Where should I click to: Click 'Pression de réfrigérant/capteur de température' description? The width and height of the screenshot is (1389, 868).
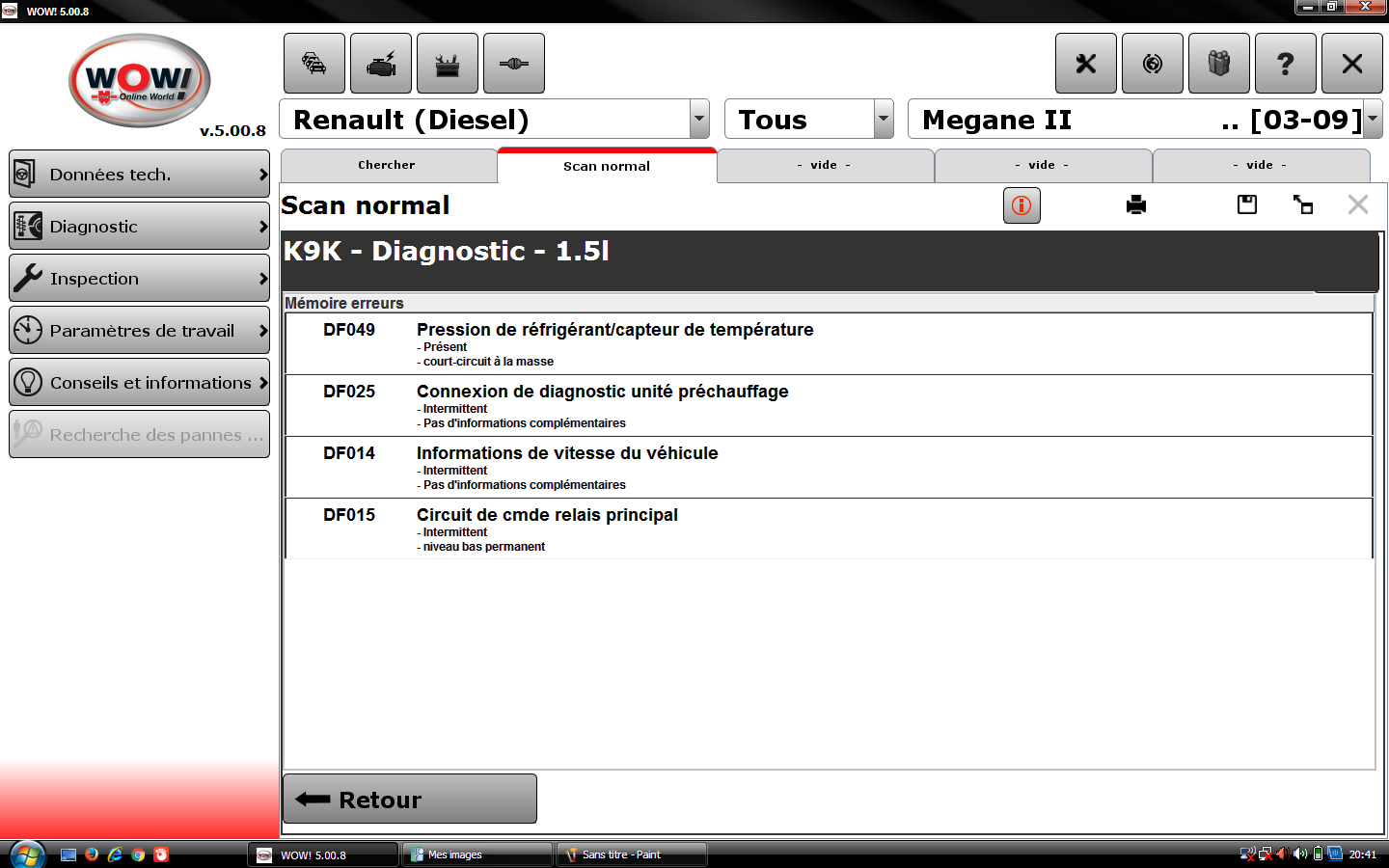click(x=615, y=330)
